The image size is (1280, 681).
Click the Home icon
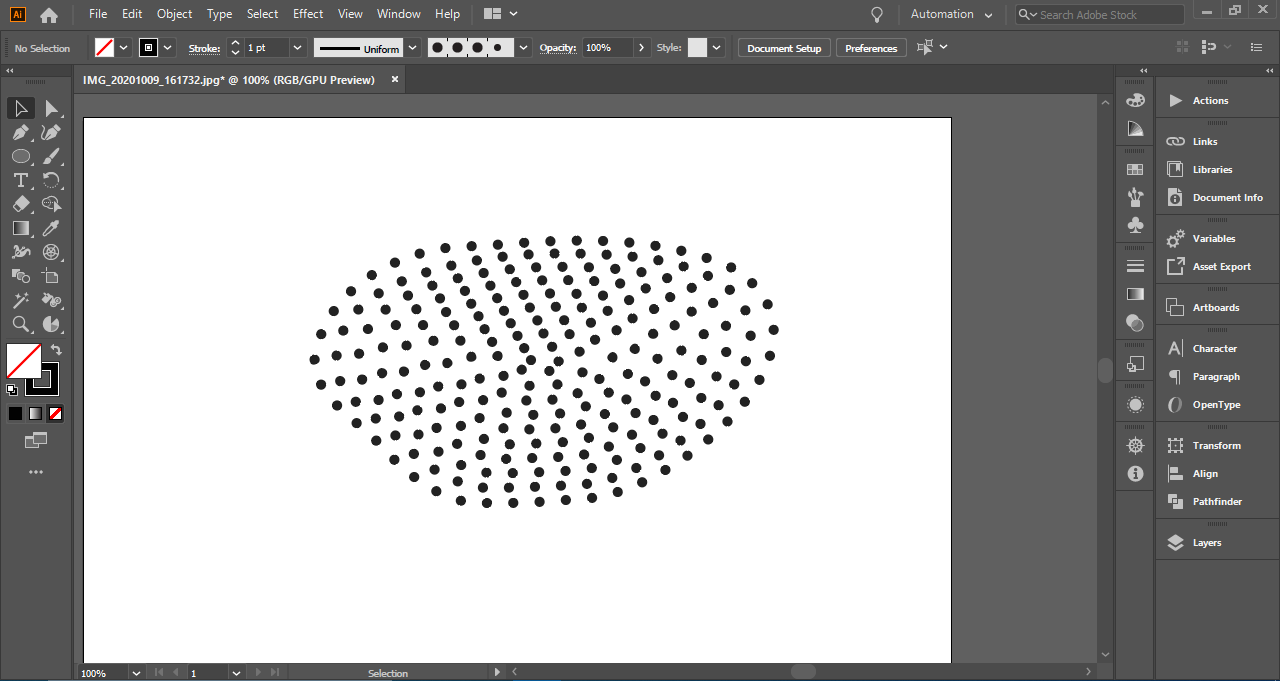[49, 15]
